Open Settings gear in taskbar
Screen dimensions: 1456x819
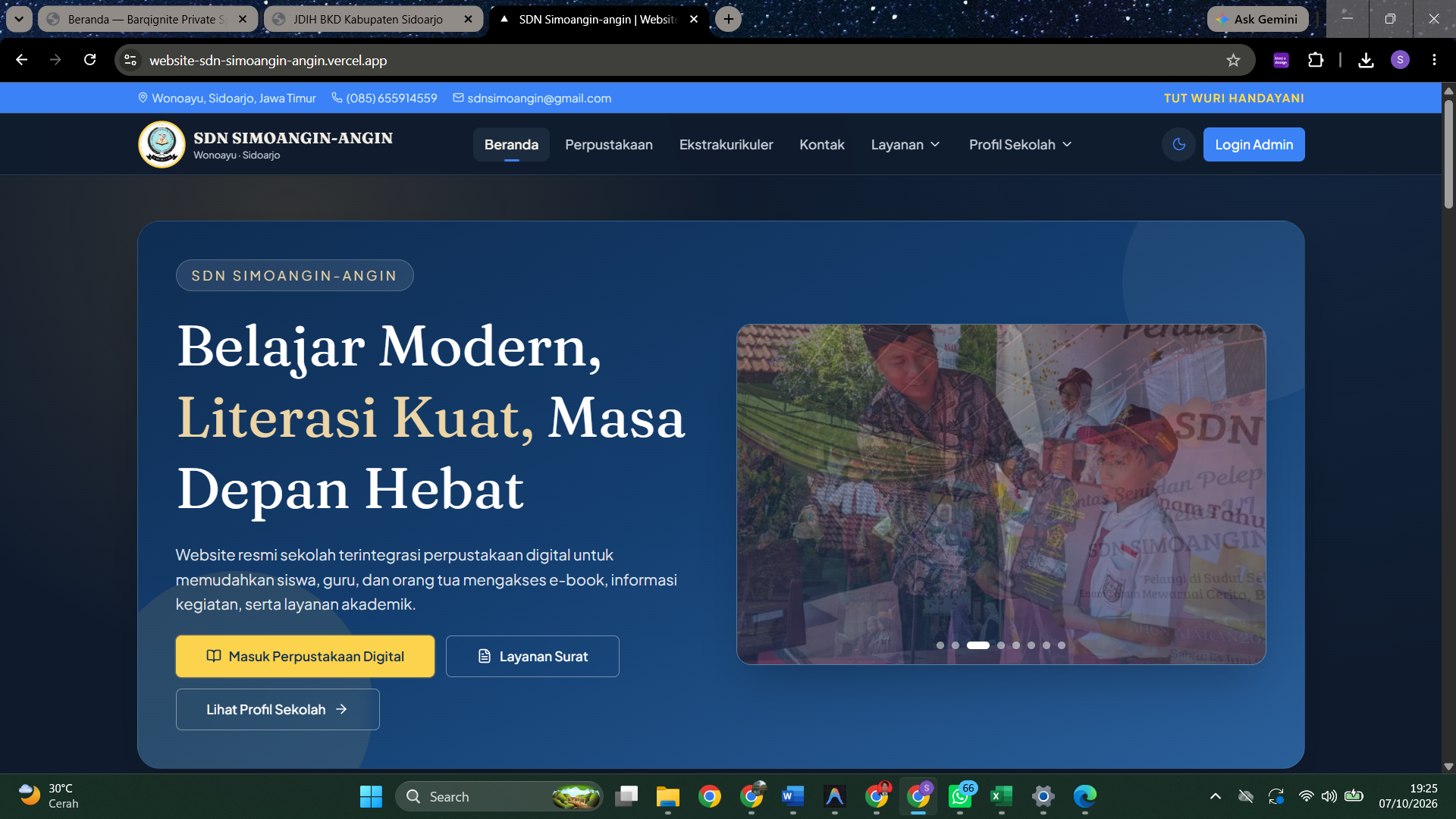point(1043,796)
